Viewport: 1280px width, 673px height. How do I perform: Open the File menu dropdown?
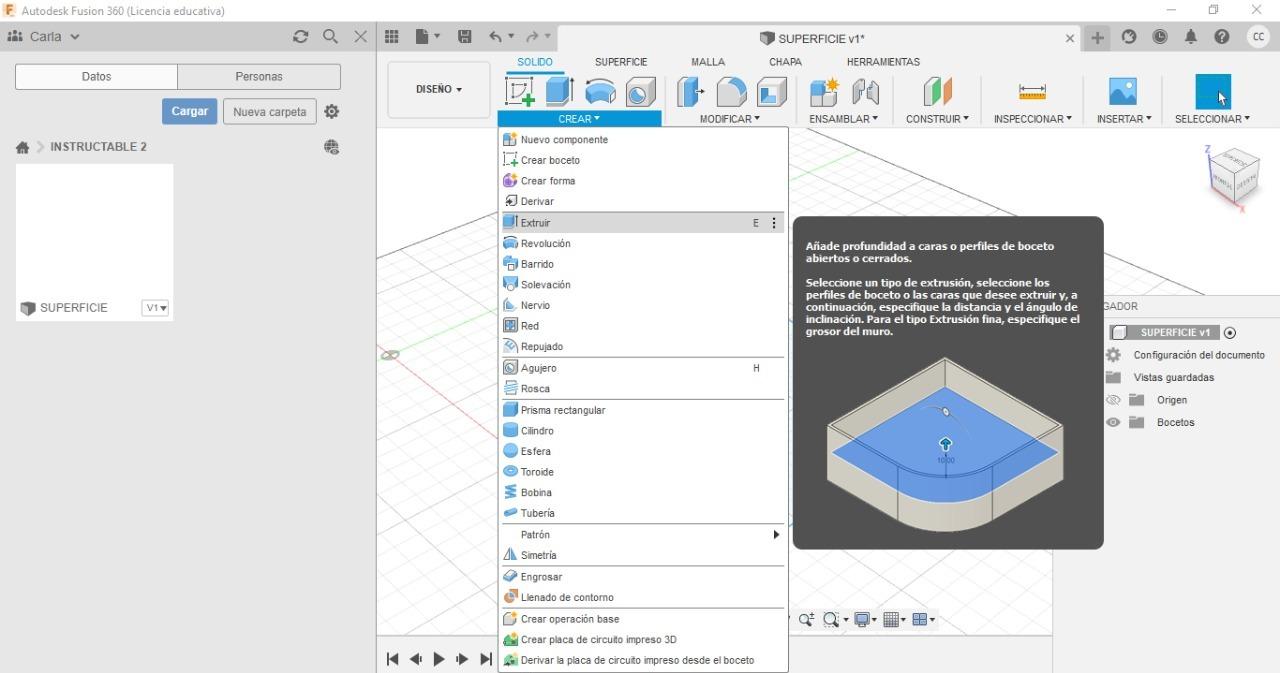coord(428,36)
